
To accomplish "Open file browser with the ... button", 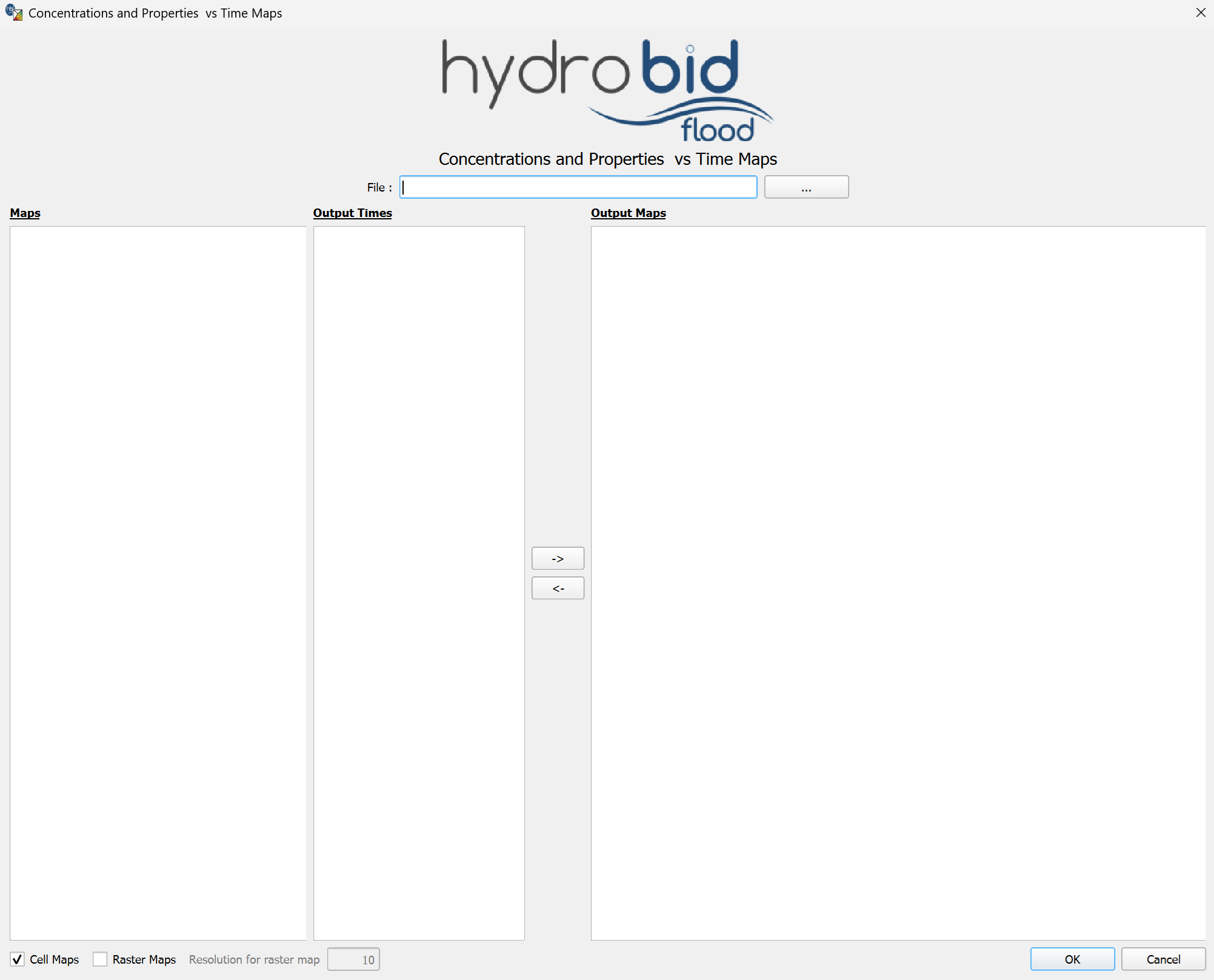I will pyautogui.click(x=805, y=187).
